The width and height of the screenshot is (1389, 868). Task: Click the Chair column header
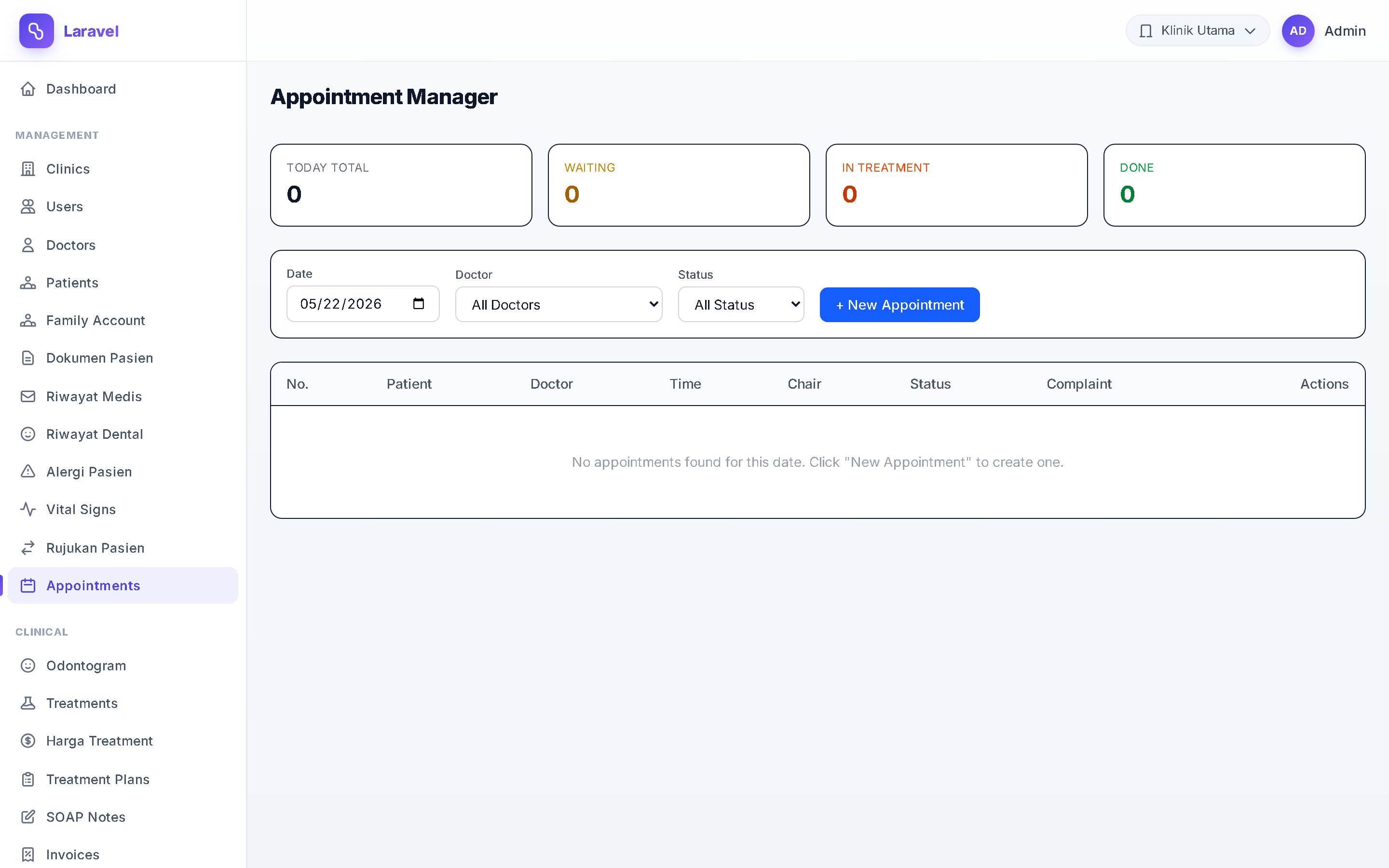tap(804, 384)
